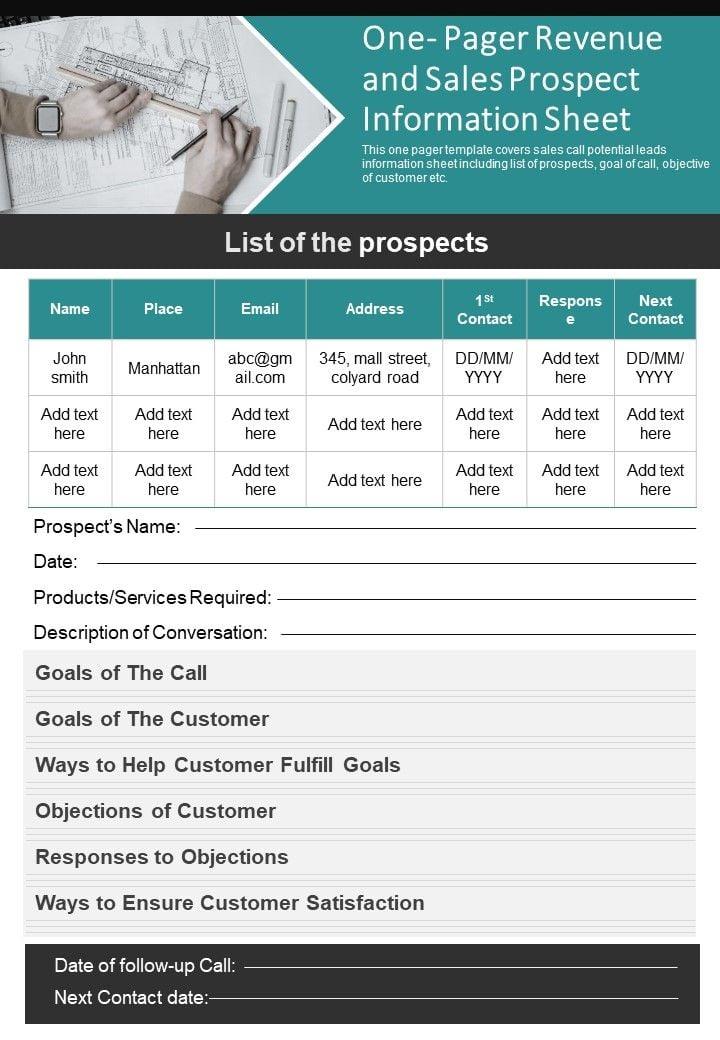720x1040 pixels.
Task: Click the 'List of the prospects' heading
Action: pyautogui.click(x=356, y=243)
